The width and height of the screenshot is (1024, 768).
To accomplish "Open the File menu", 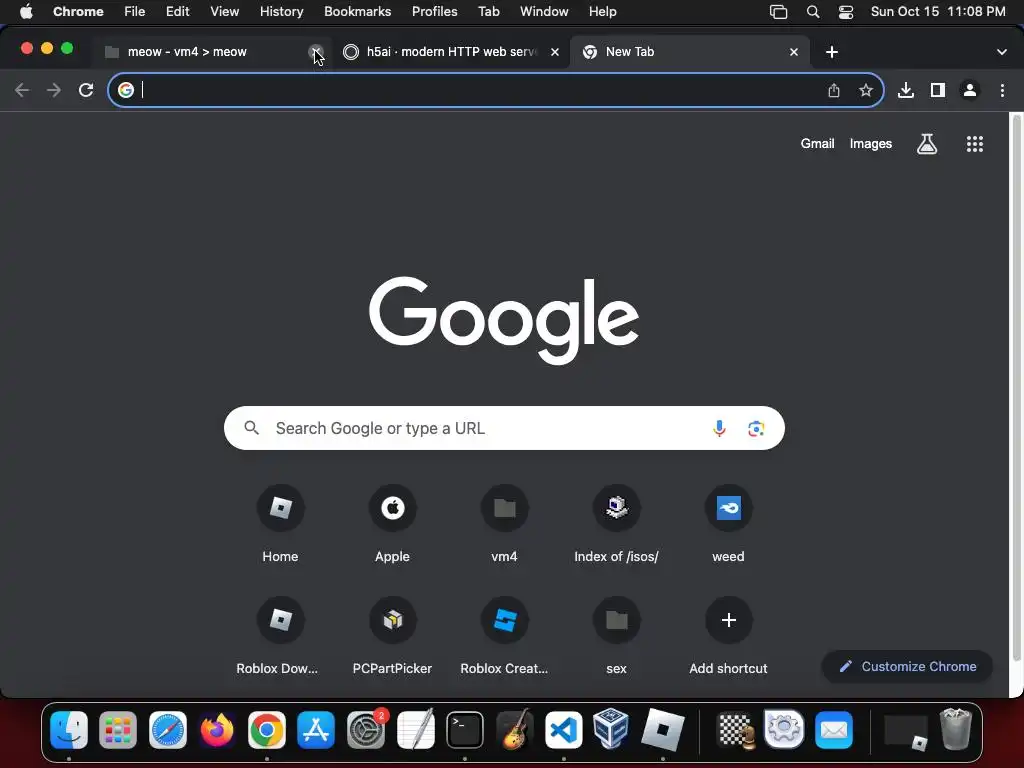I will point(135,12).
